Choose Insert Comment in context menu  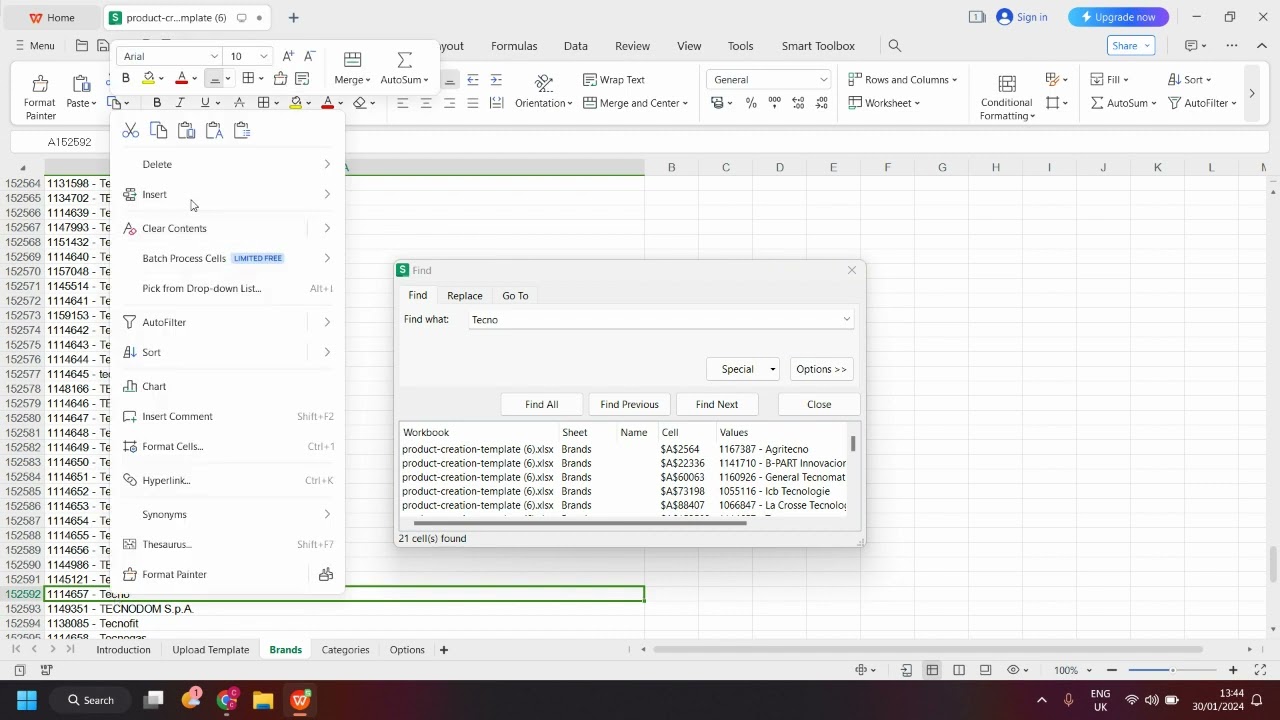click(x=228, y=416)
